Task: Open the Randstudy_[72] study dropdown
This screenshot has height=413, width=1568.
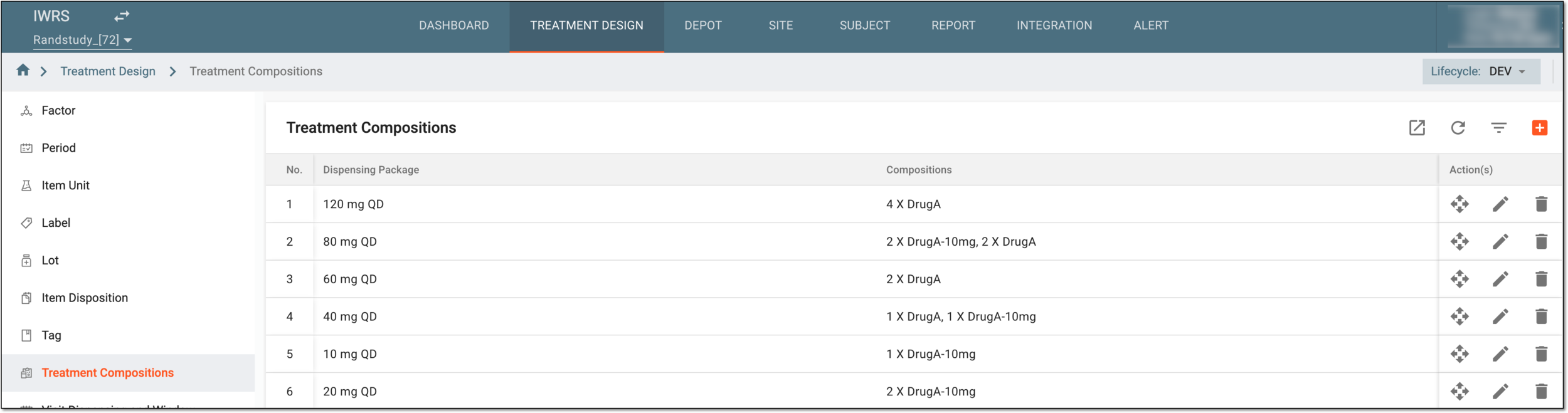Action: point(82,40)
